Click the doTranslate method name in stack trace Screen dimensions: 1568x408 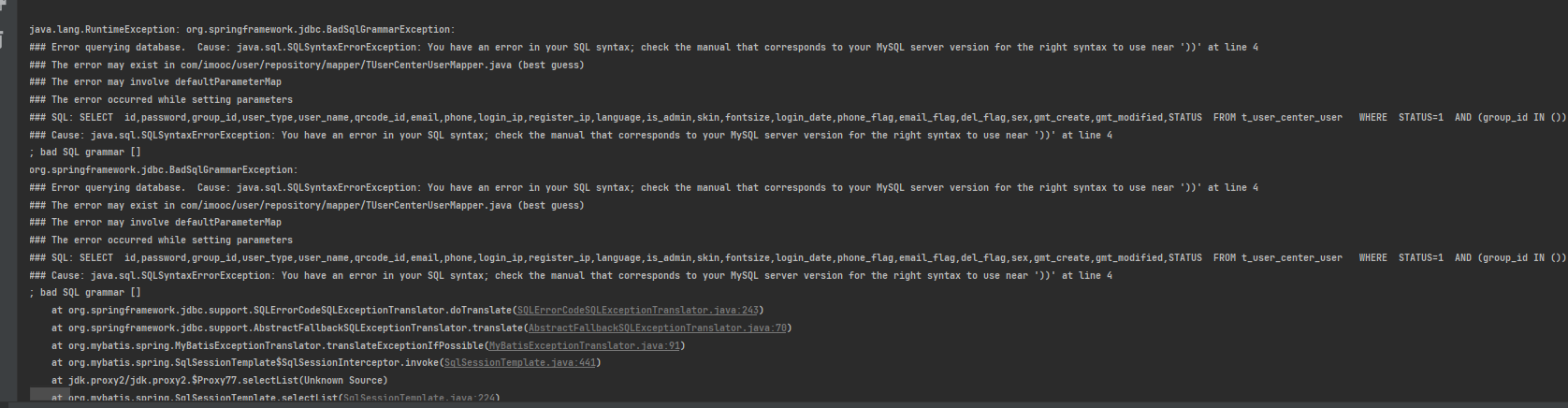[x=481, y=311]
